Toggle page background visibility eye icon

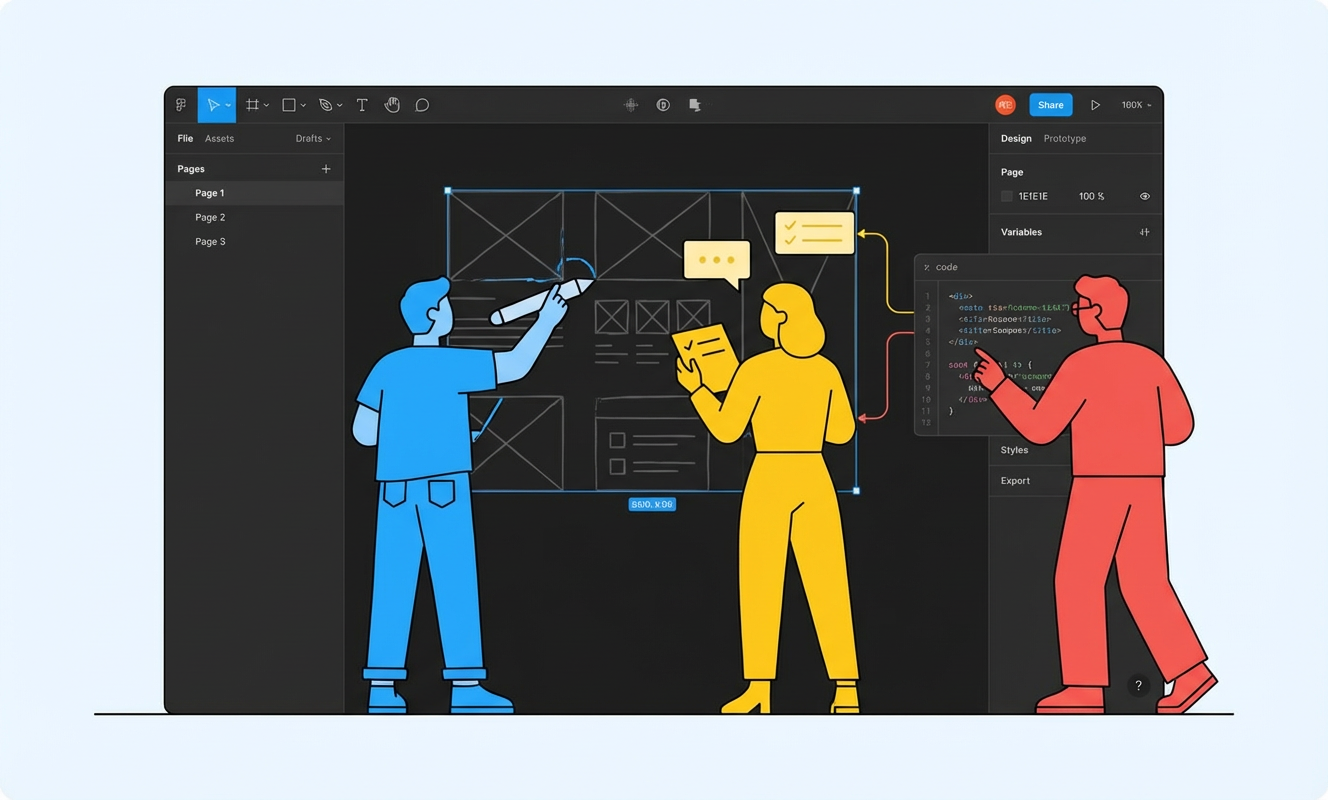pos(1145,196)
